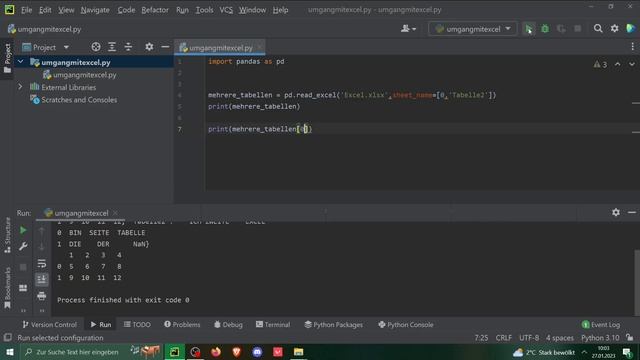Toggle Project side tab
Viewport: 640px width, 360px height.
click(7, 58)
